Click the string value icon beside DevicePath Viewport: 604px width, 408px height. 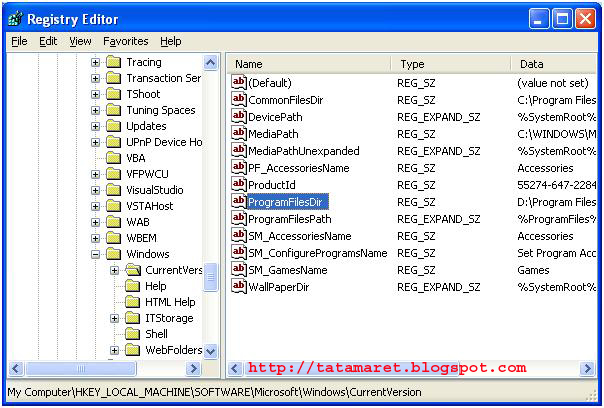click(x=239, y=116)
